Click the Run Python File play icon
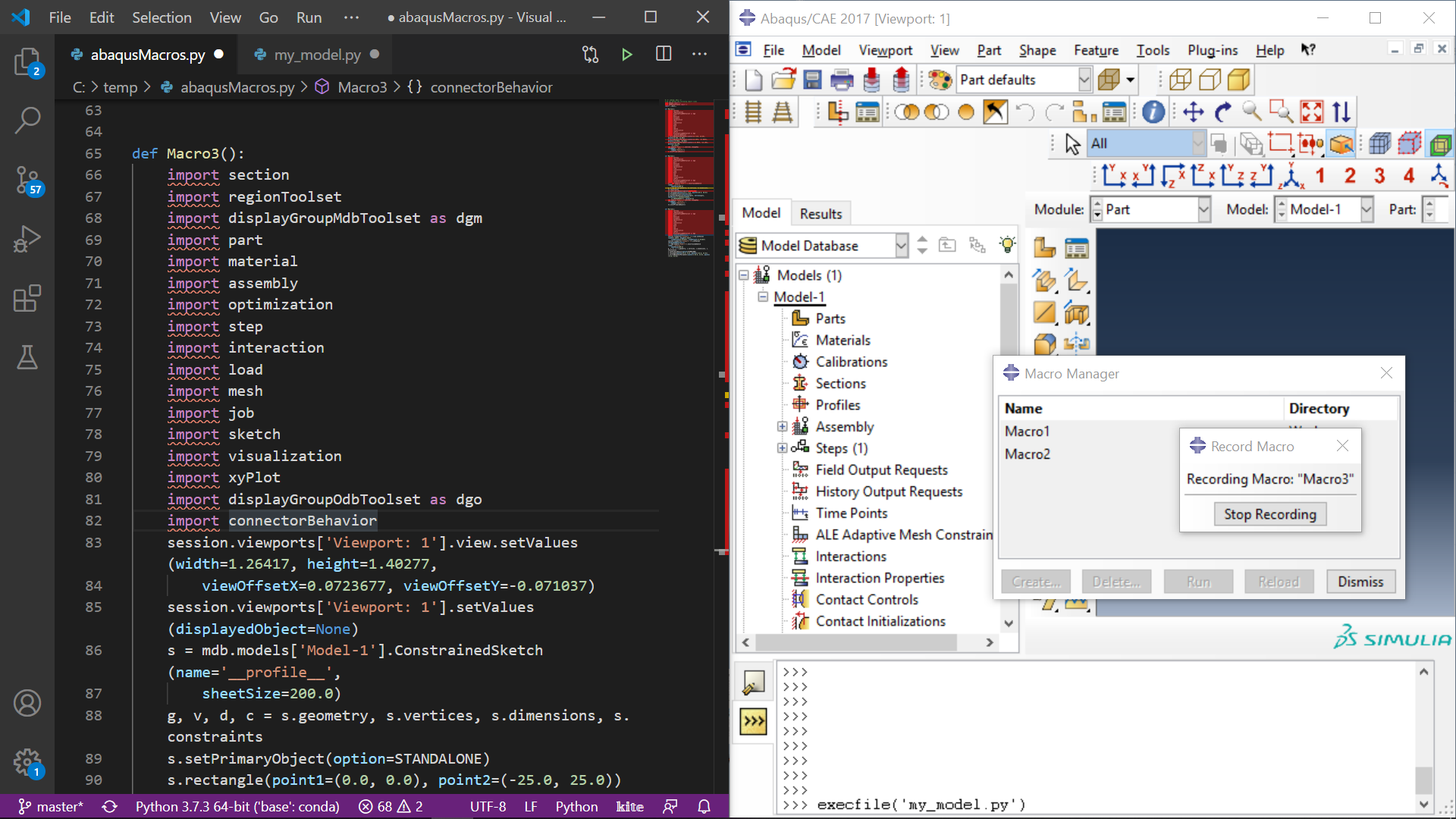This screenshot has height=819, width=1456. coord(626,55)
